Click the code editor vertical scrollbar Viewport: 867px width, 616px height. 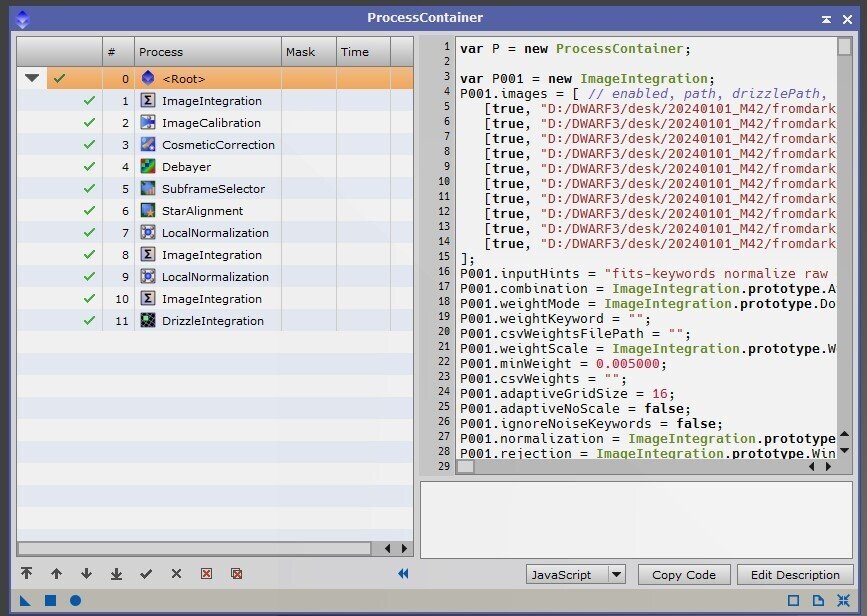click(x=844, y=47)
